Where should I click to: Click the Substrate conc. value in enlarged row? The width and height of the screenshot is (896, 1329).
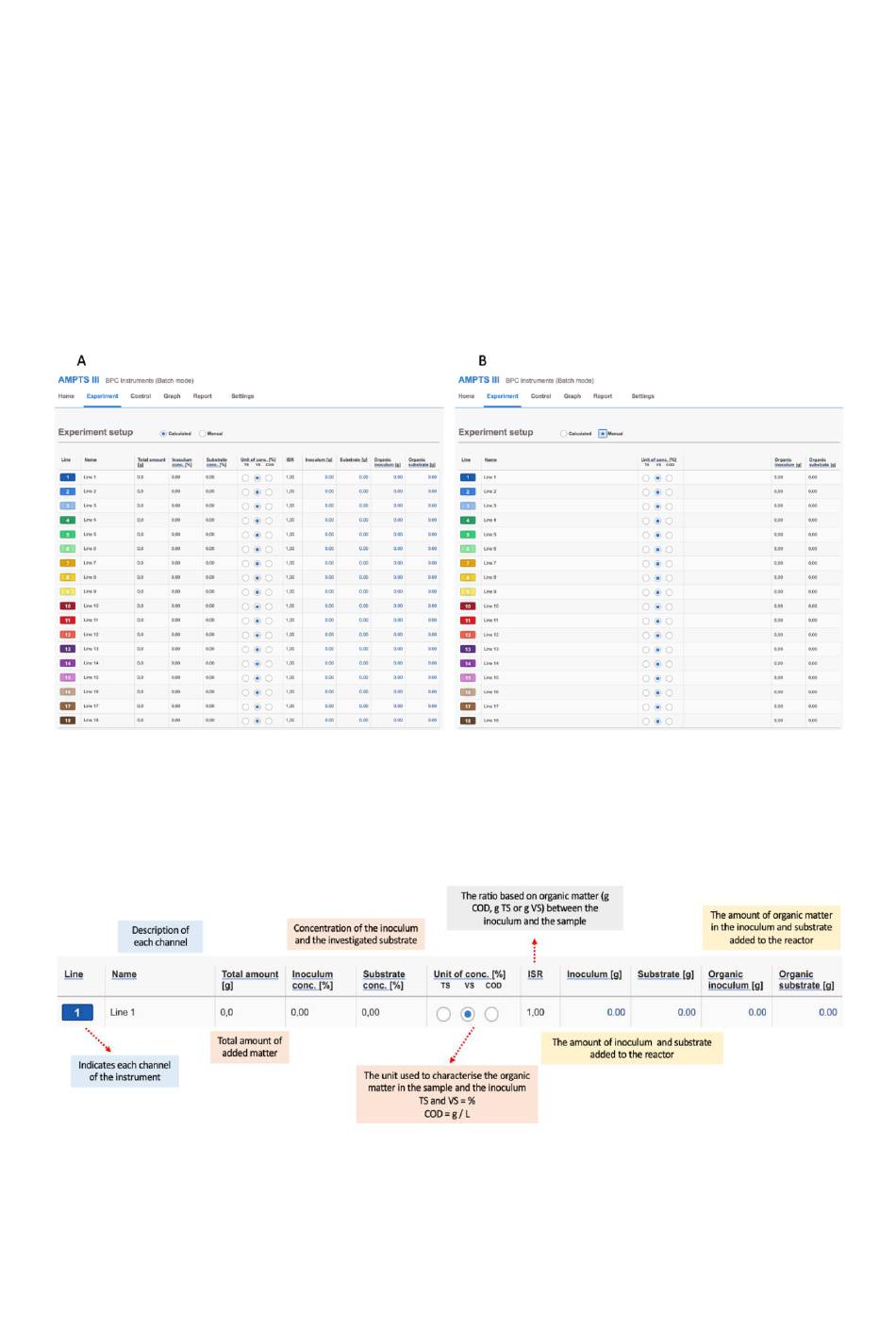pos(371,1012)
